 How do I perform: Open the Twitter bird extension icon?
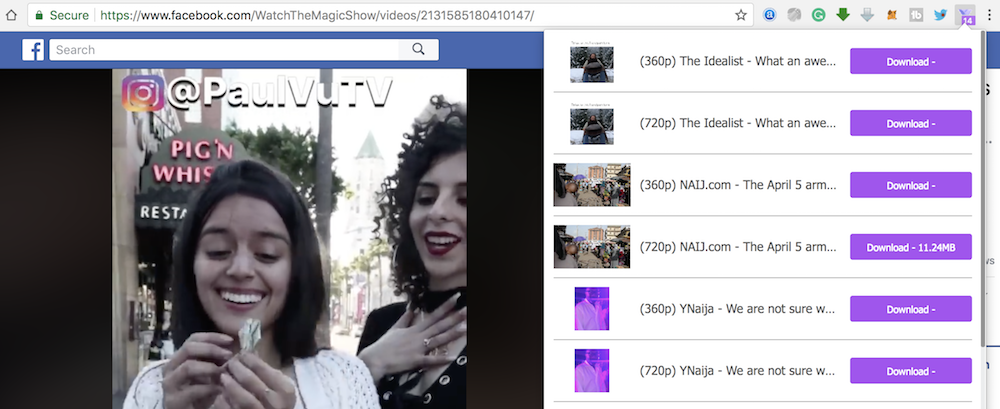(x=940, y=15)
